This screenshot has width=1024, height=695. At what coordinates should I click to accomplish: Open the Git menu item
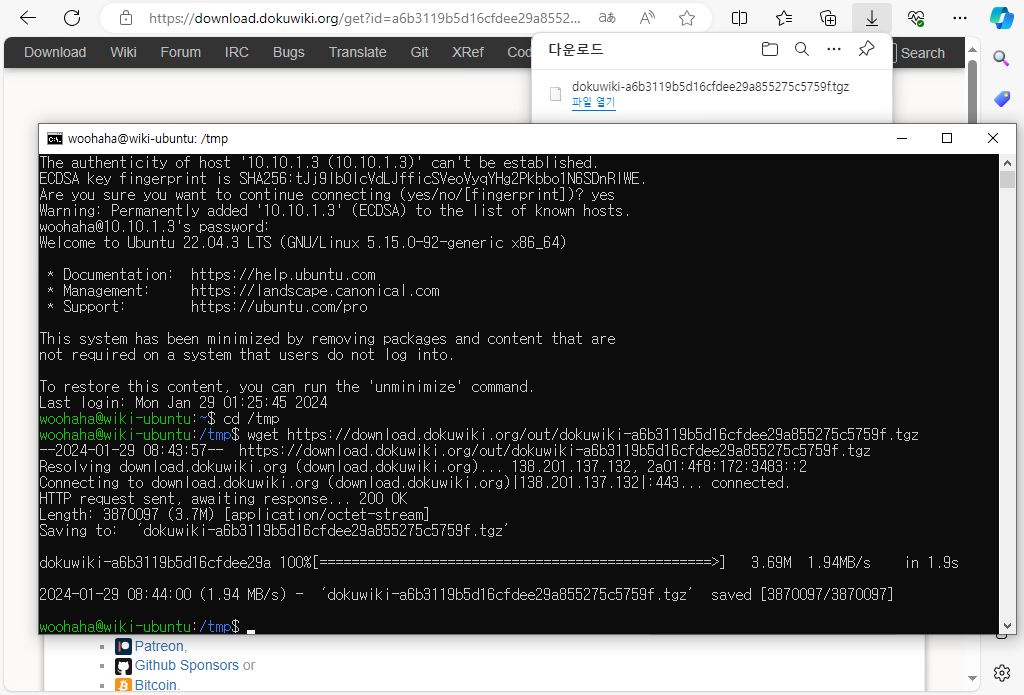pyautogui.click(x=419, y=52)
